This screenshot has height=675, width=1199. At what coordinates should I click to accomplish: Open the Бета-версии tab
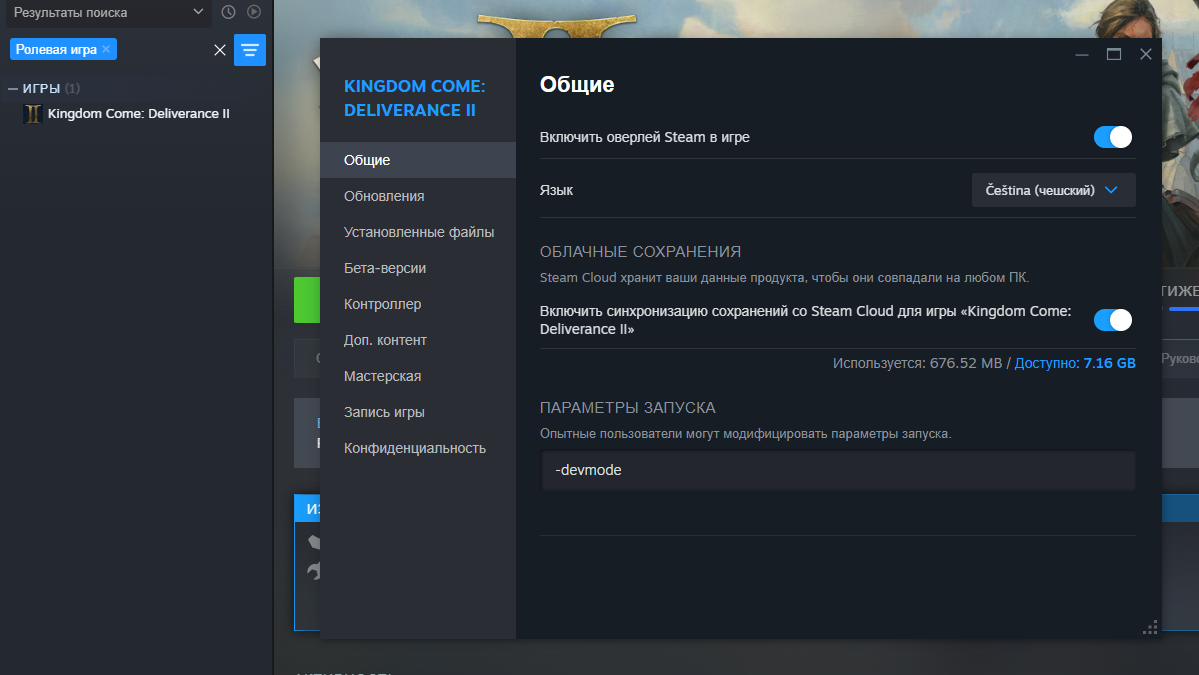point(418,268)
